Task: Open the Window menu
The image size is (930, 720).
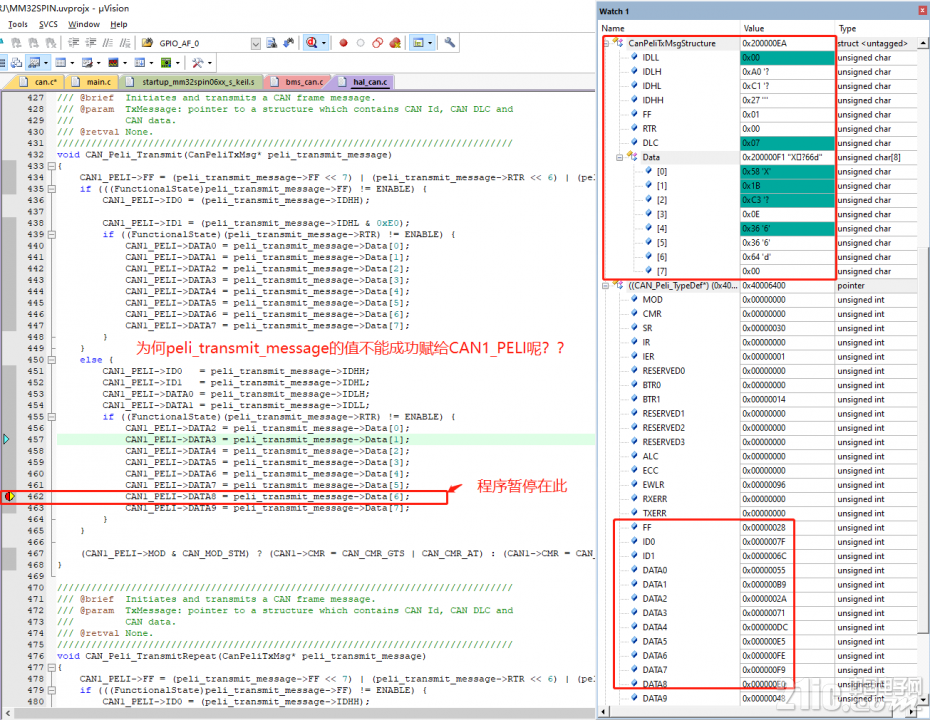Action: click(x=84, y=24)
